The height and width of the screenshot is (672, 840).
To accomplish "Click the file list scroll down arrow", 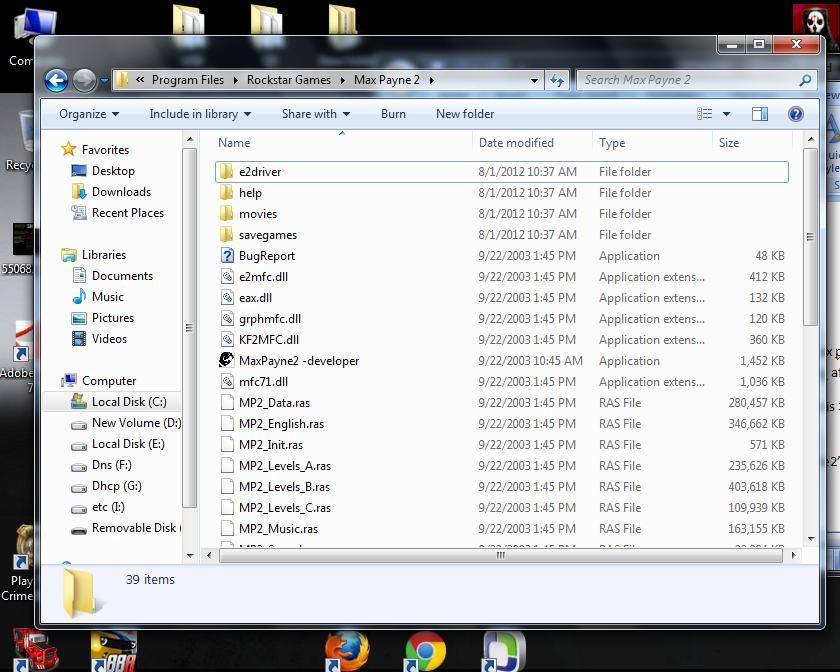I will click(x=811, y=539).
